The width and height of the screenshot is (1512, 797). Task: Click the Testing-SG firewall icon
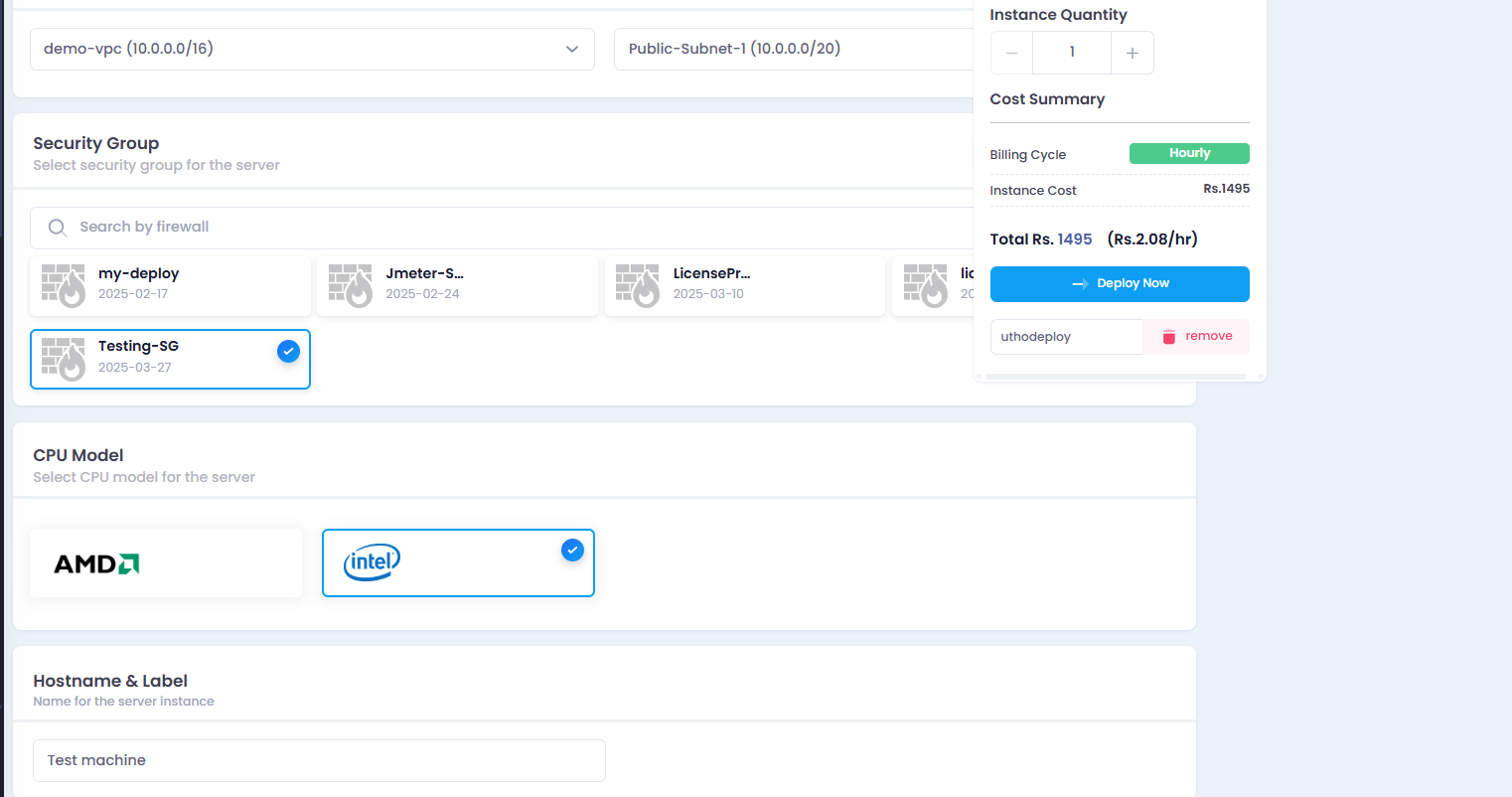pos(64,359)
